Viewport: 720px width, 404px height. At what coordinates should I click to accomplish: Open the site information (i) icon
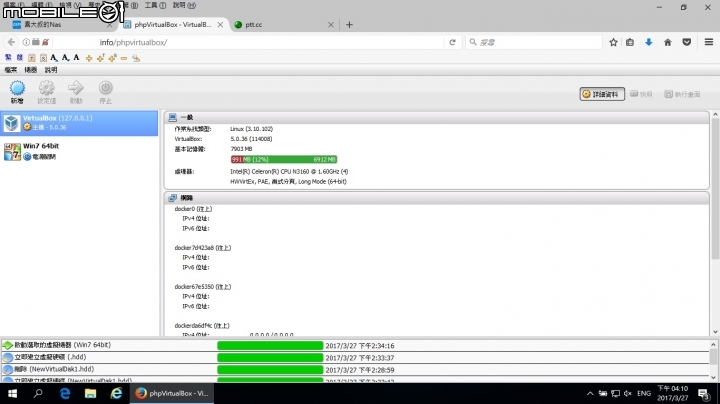tap(26, 42)
